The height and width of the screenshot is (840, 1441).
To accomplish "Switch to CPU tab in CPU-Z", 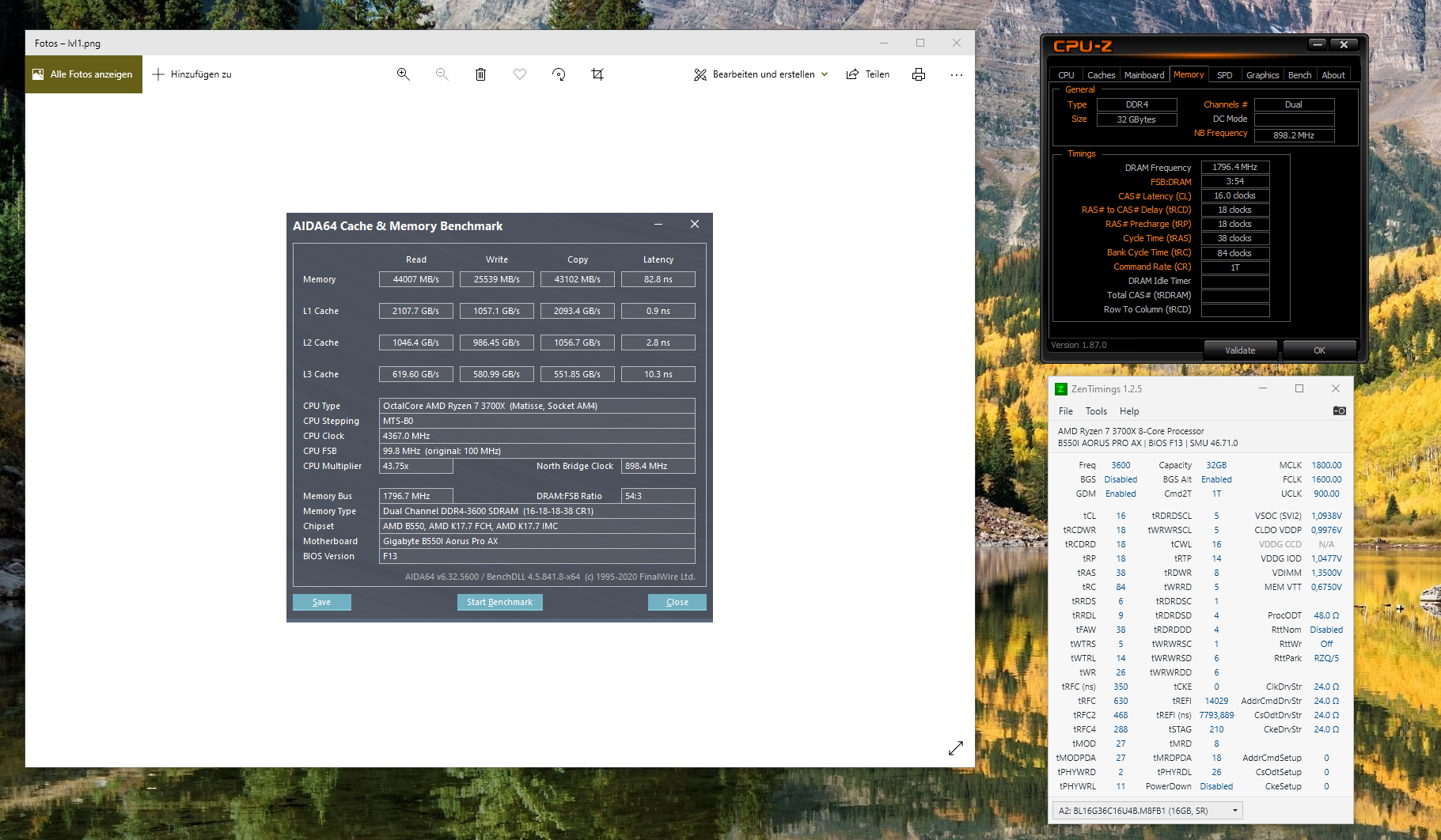I will (x=1067, y=75).
